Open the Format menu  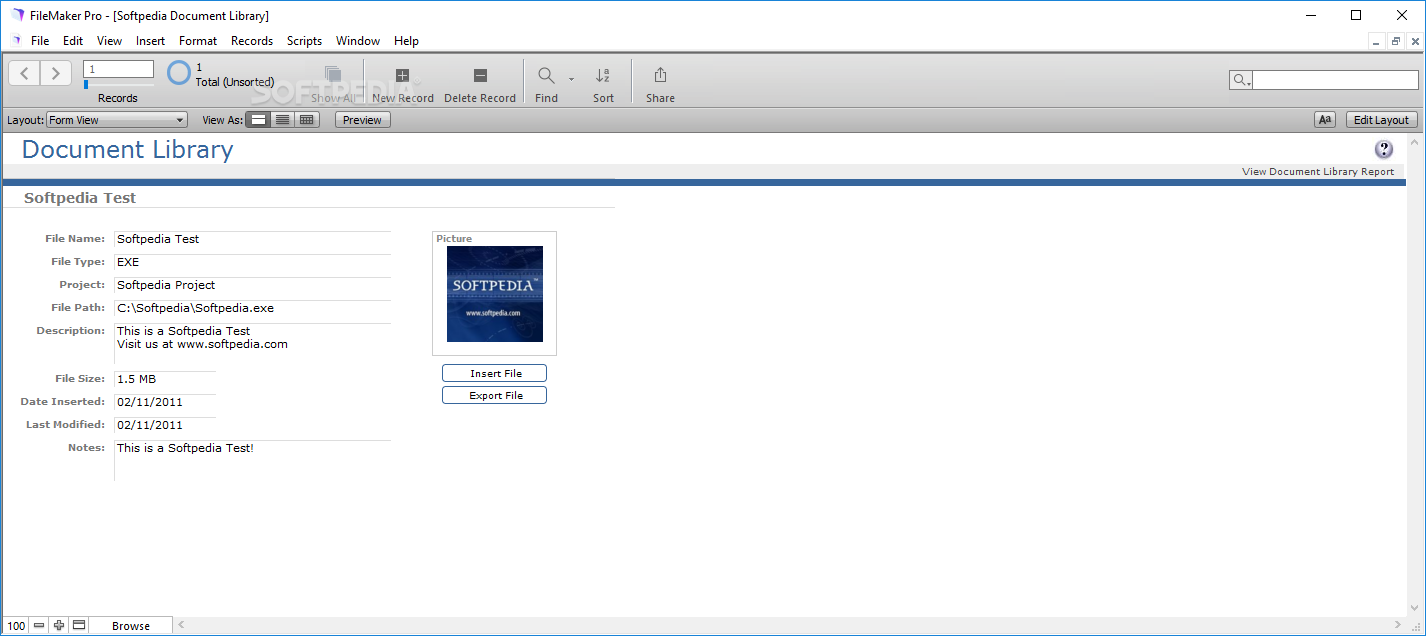click(198, 41)
